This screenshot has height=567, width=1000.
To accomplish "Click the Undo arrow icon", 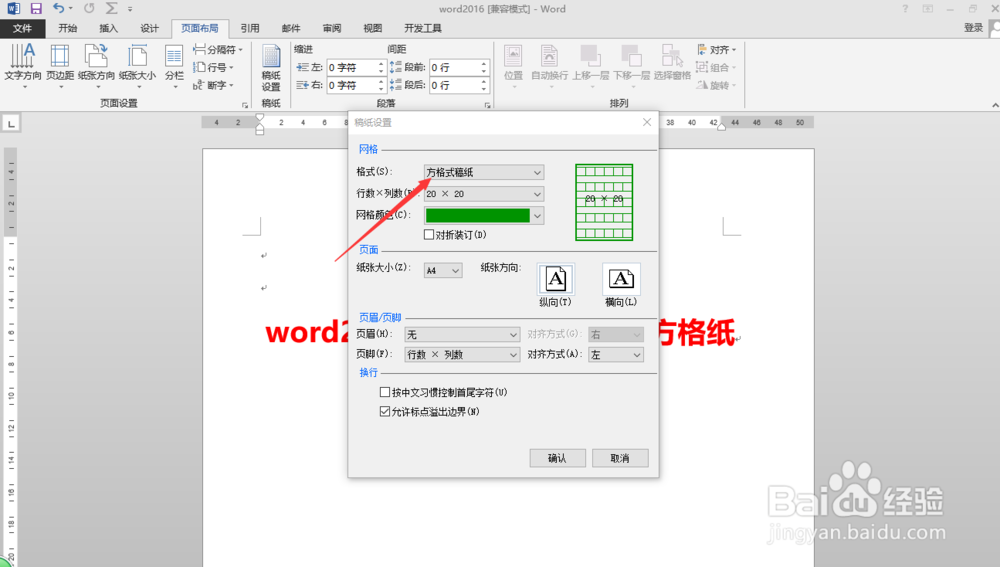I will 59,8.
